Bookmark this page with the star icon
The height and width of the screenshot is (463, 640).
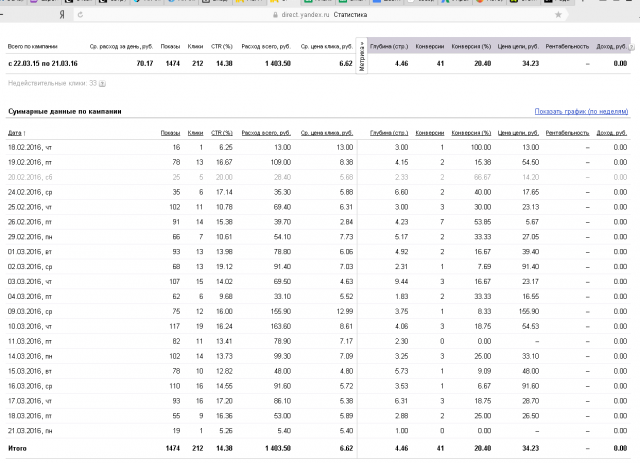tap(558, 16)
